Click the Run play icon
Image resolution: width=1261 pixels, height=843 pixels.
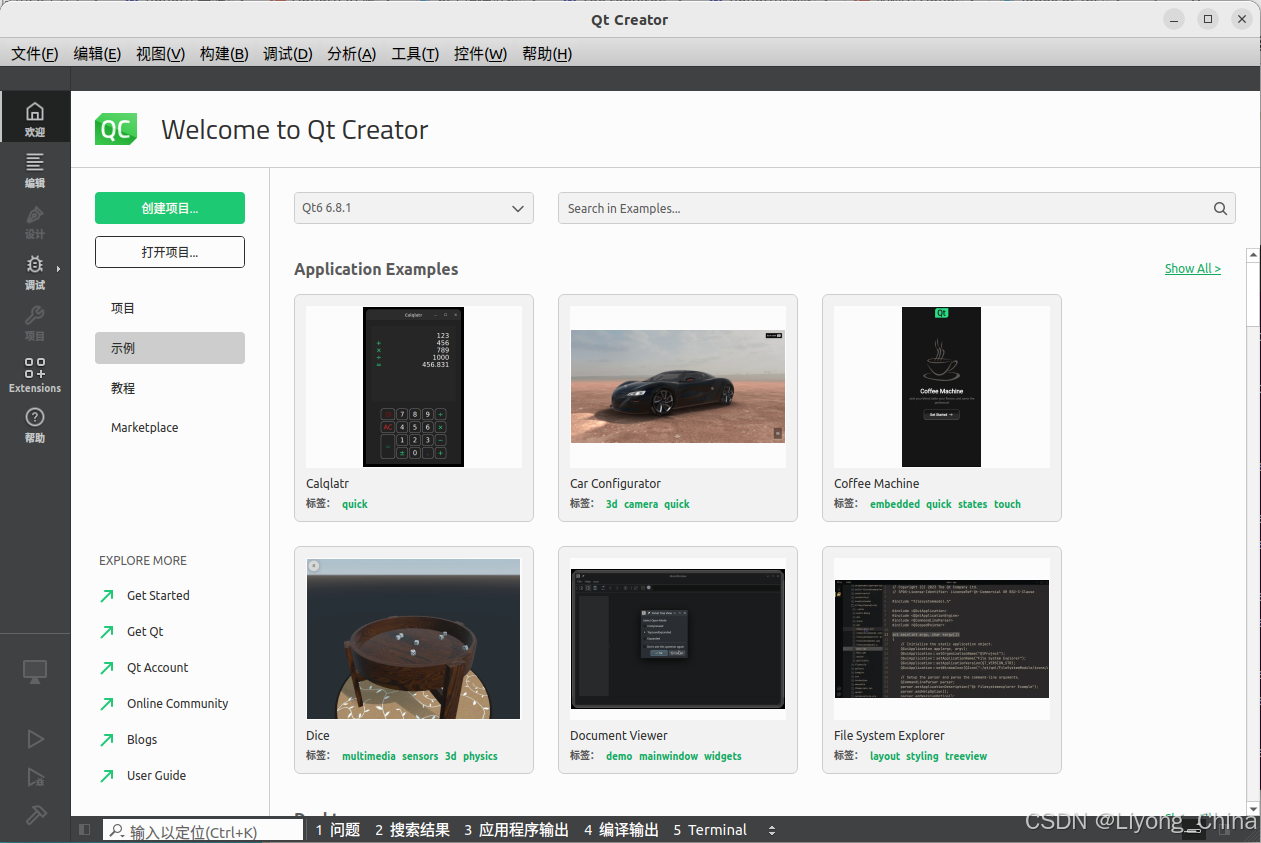(x=35, y=739)
